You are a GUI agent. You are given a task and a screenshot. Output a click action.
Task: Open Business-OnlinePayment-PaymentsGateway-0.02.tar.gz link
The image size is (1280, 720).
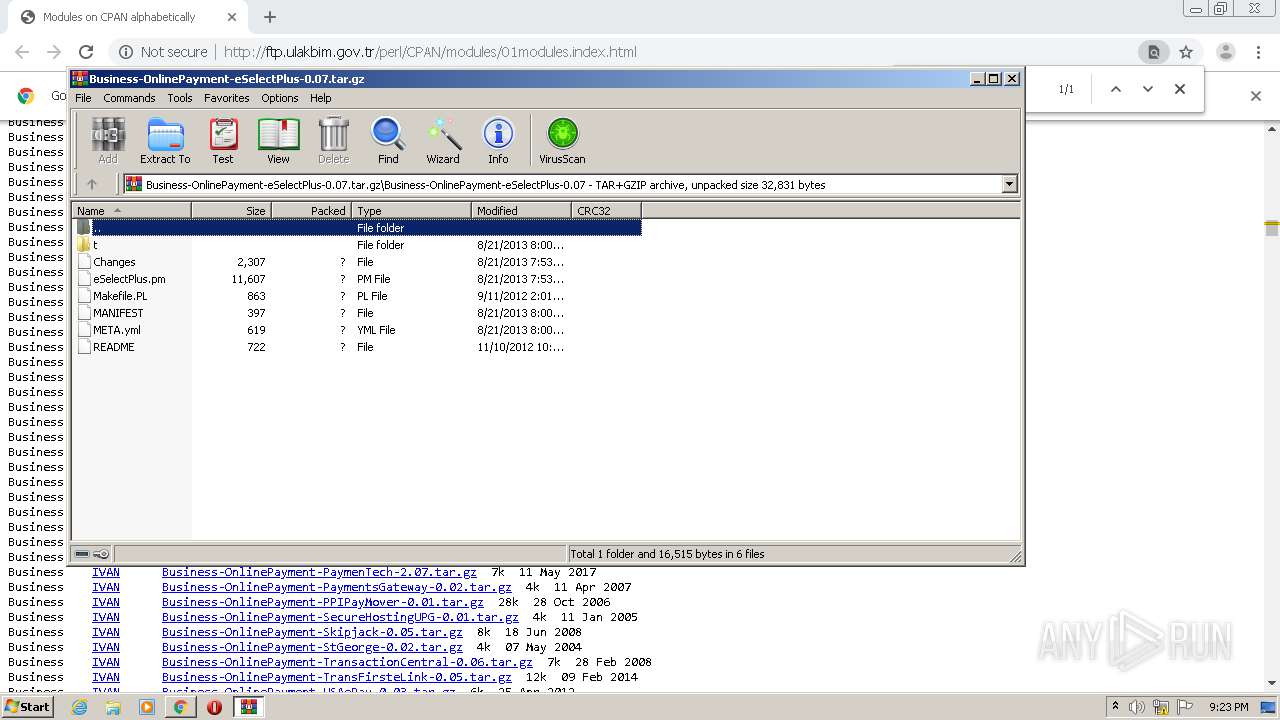pyautogui.click(x=336, y=587)
